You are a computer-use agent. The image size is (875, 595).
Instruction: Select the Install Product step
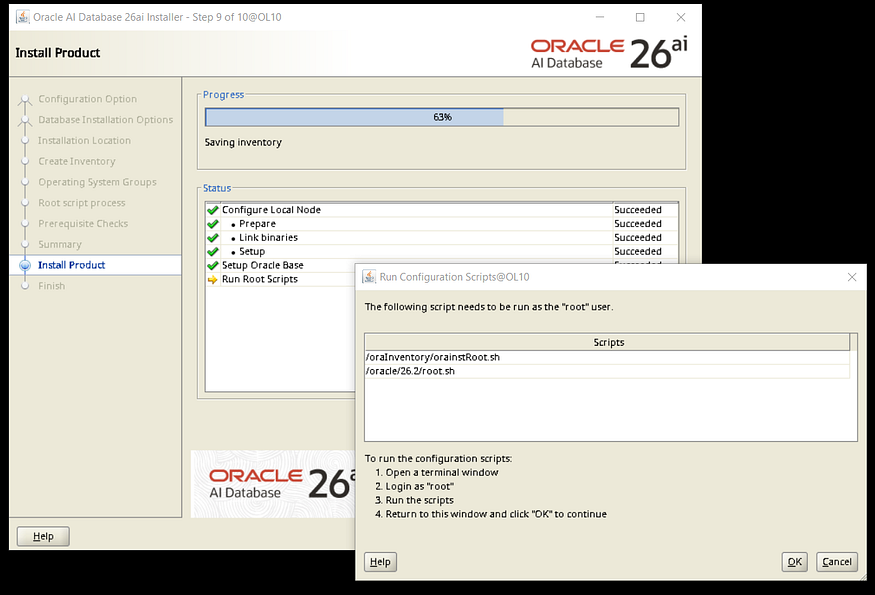[71, 265]
